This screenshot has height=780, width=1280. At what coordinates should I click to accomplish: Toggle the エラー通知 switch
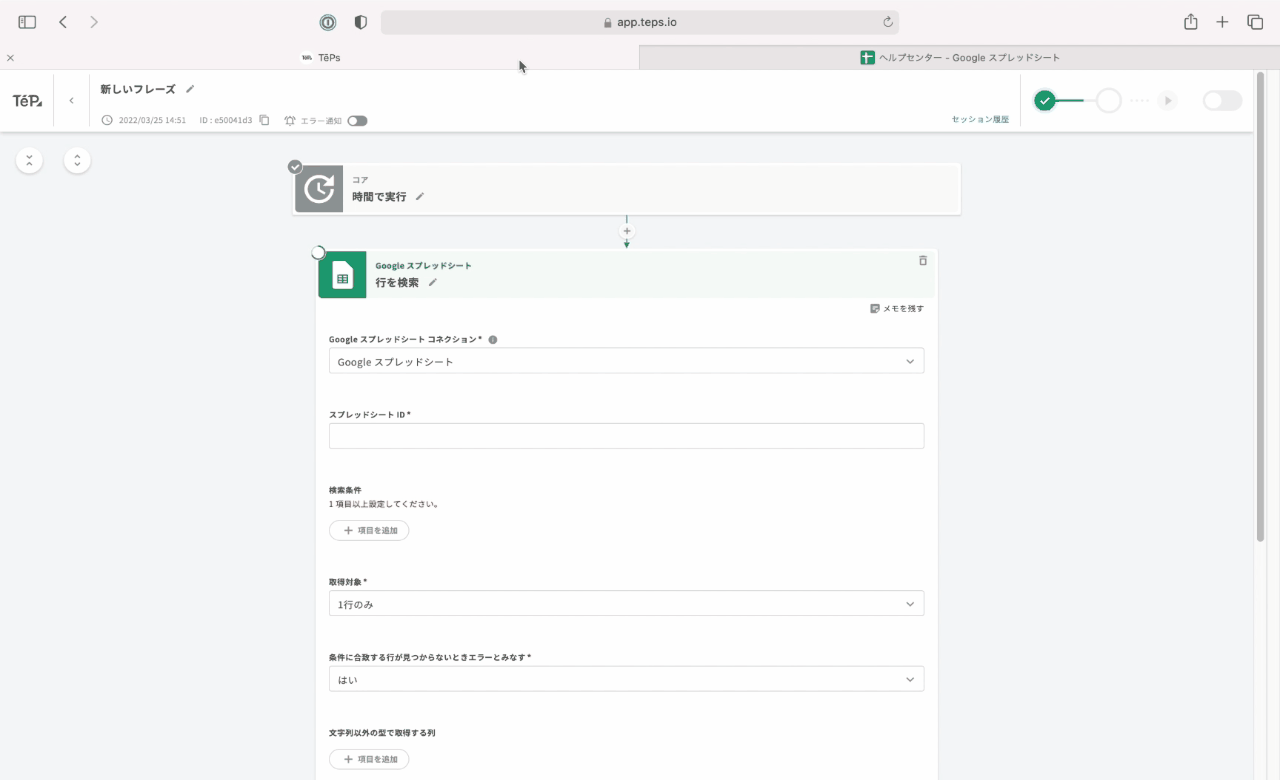(x=357, y=121)
